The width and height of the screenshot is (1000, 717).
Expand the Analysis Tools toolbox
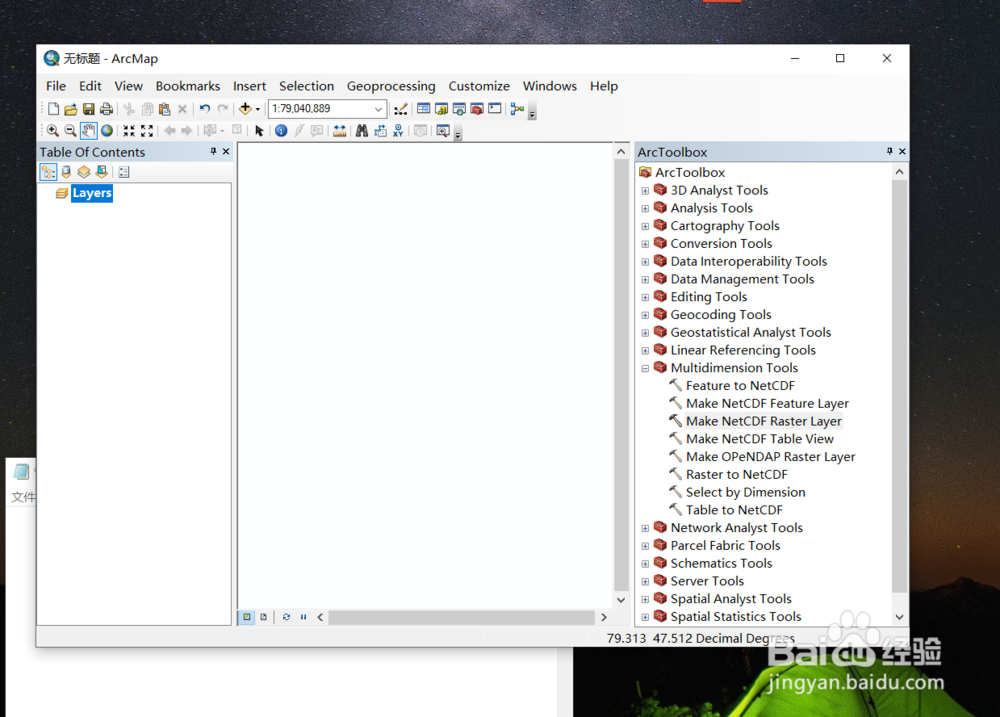645,209
